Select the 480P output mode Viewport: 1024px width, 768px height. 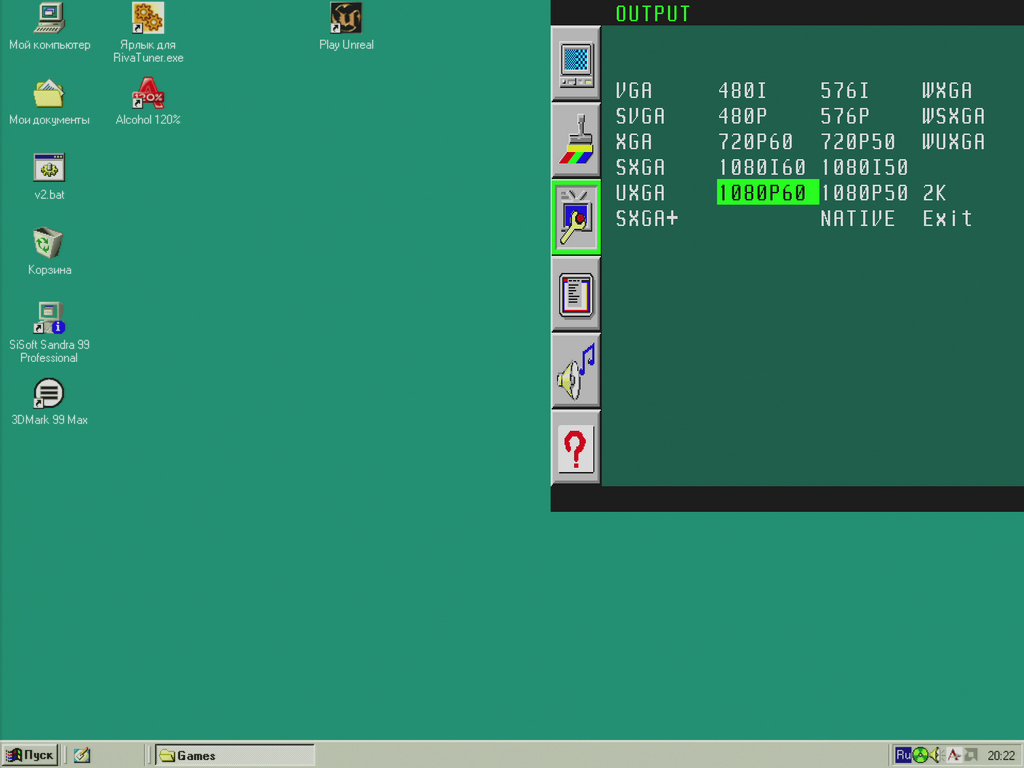(743, 116)
